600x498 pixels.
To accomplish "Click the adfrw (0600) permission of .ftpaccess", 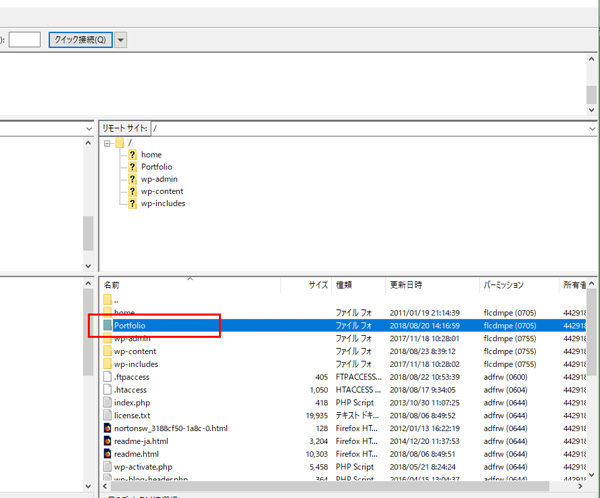I will [x=505, y=377].
